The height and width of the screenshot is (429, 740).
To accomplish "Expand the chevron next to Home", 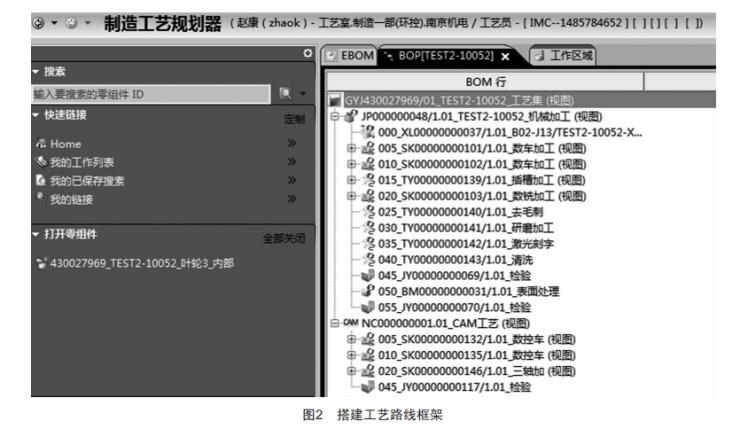I will click(292, 143).
